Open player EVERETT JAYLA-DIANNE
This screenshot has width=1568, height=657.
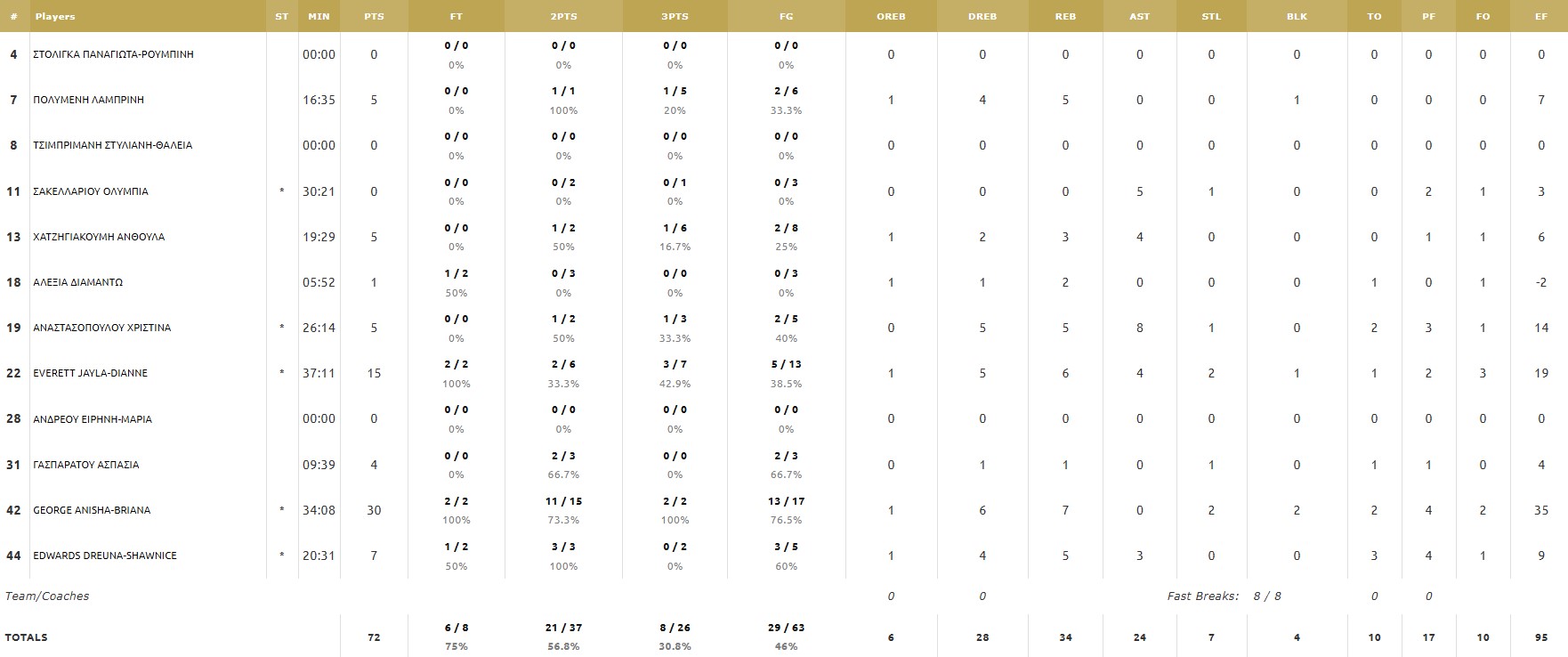90,373
